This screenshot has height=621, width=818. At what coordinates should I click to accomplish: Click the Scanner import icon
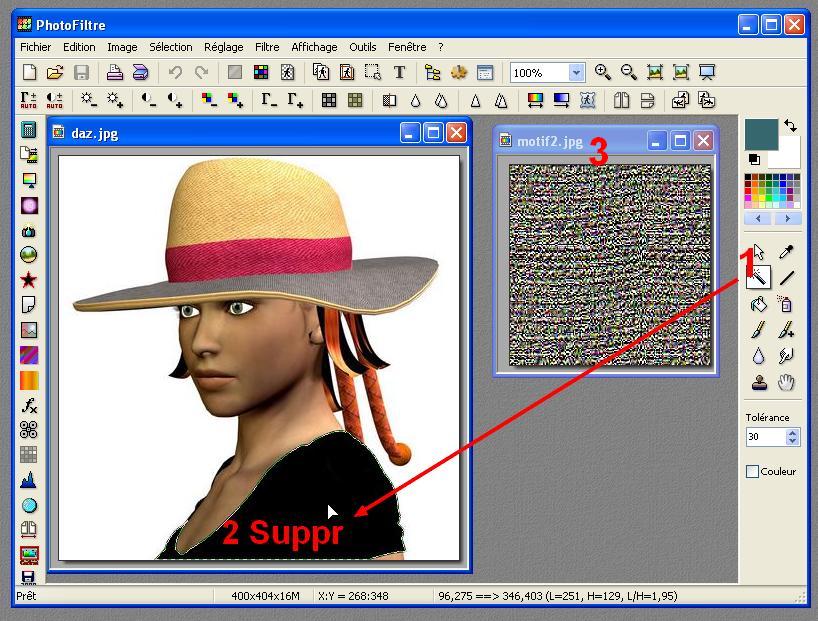(140, 73)
